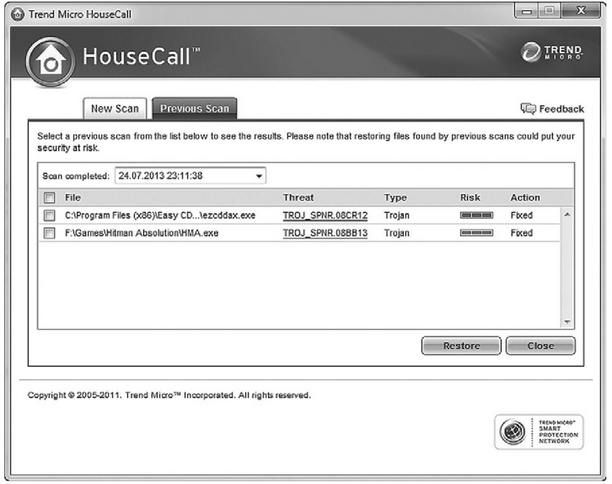Select the Previous Scan tab

194,109
